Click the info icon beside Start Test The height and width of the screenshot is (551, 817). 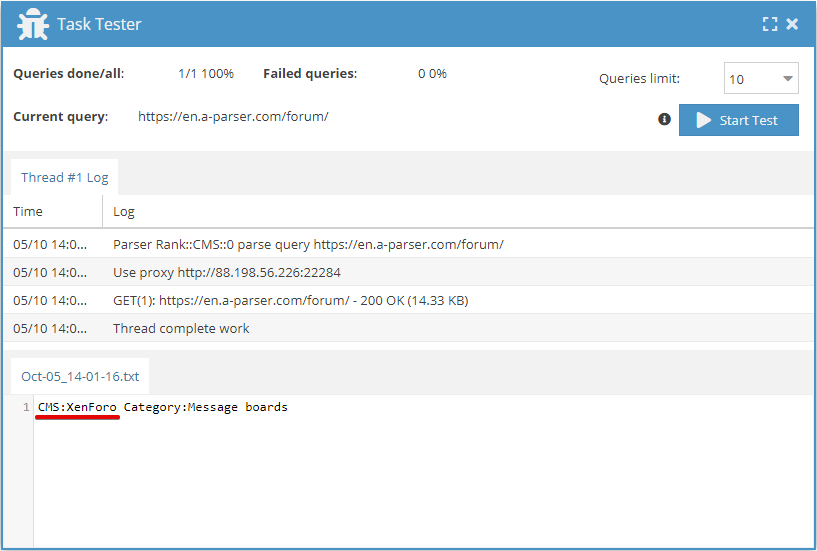click(x=664, y=119)
